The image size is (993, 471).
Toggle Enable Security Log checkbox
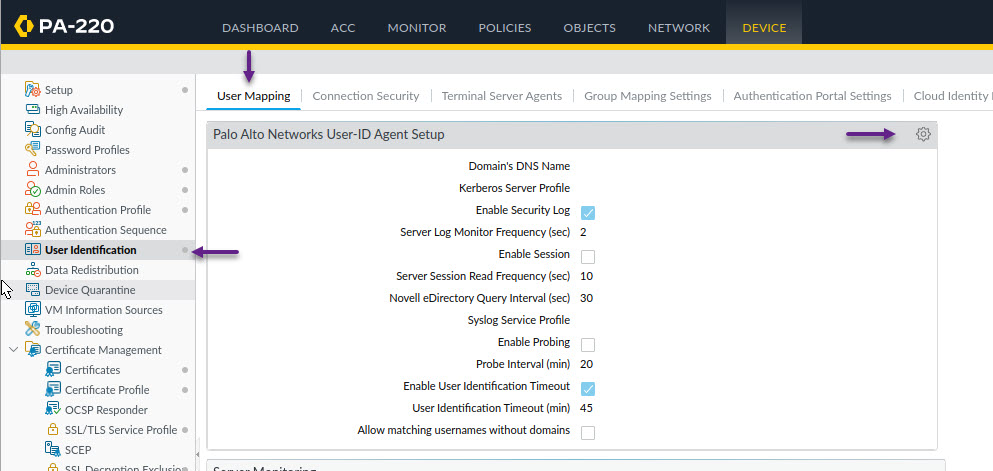tap(588, 212)
